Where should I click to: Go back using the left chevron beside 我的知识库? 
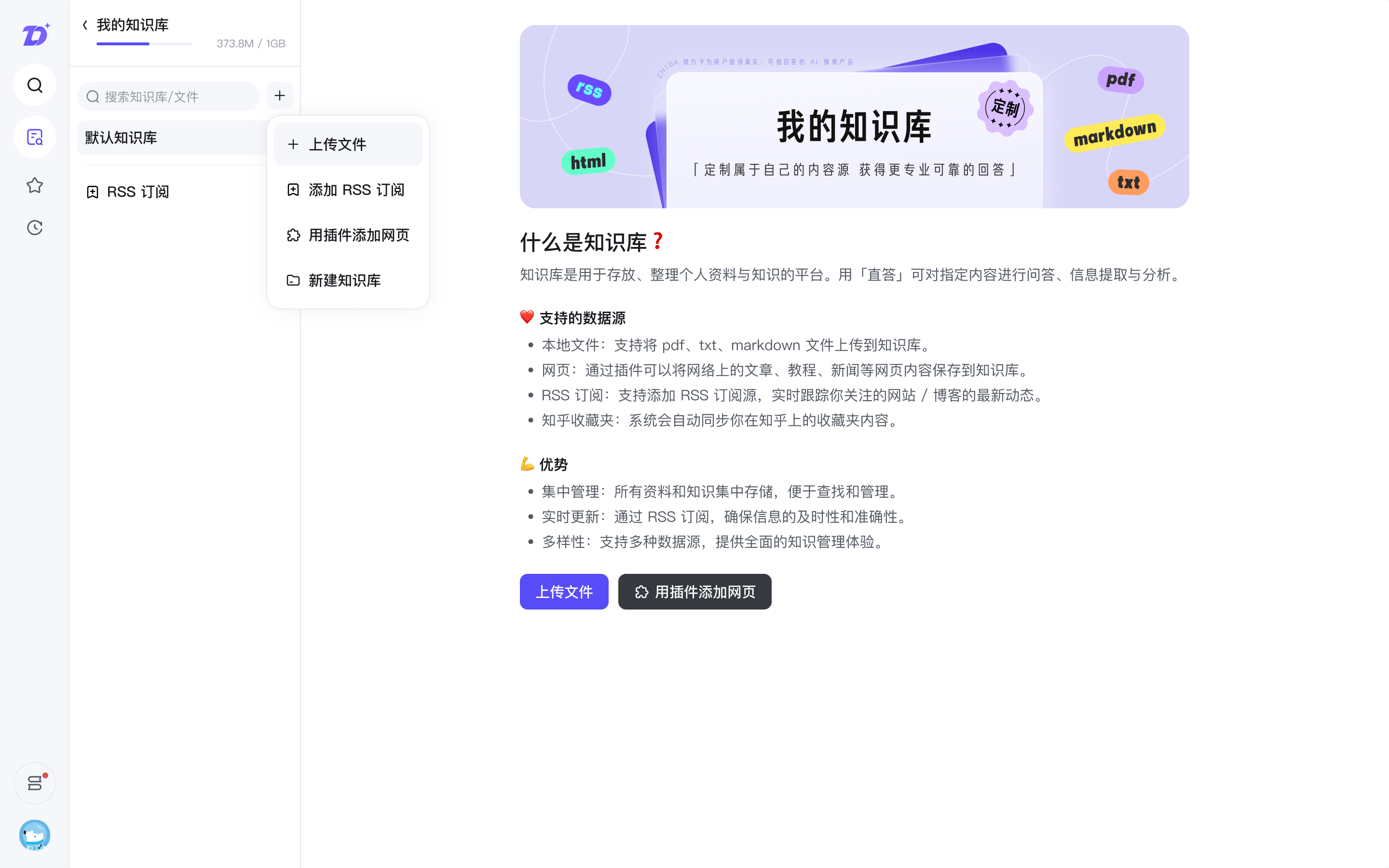[x=84, y=25]
